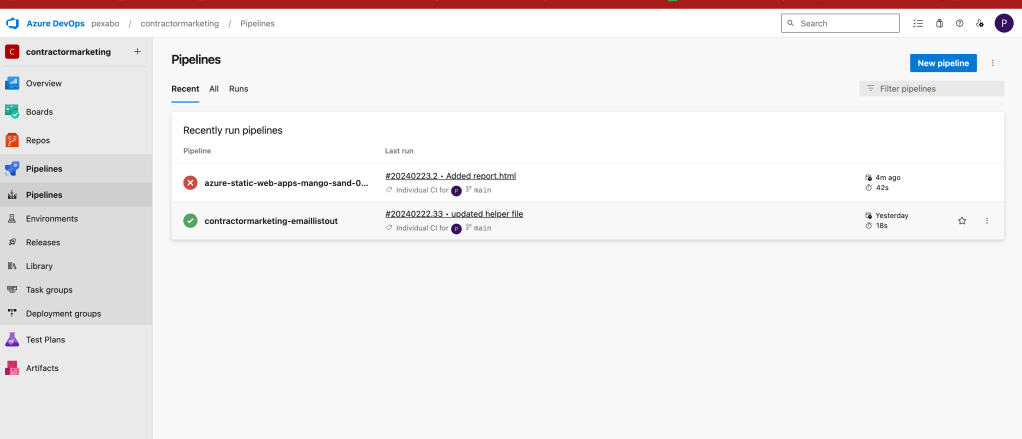Click the Pipelines breadcrumb link
The width and height of the screenshot is (1022, 439).
point(257,23)
